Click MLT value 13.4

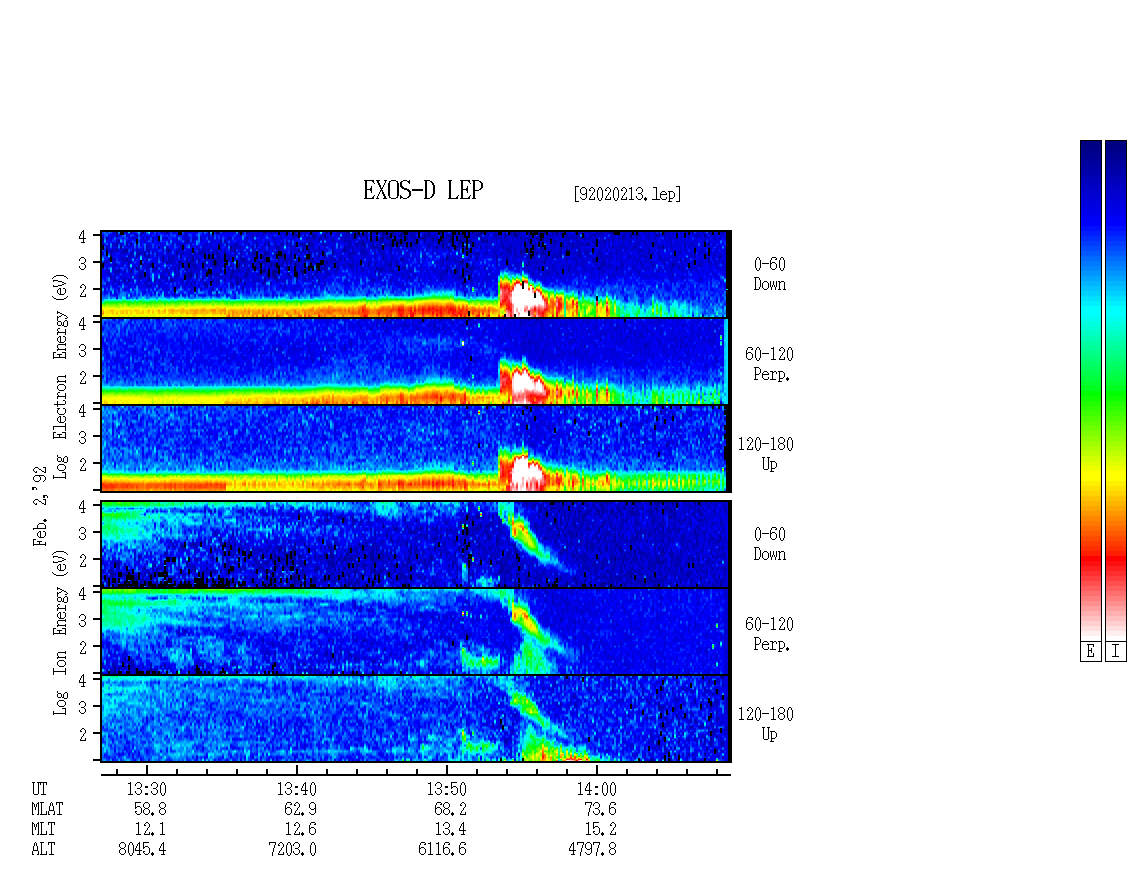[450, 829]
